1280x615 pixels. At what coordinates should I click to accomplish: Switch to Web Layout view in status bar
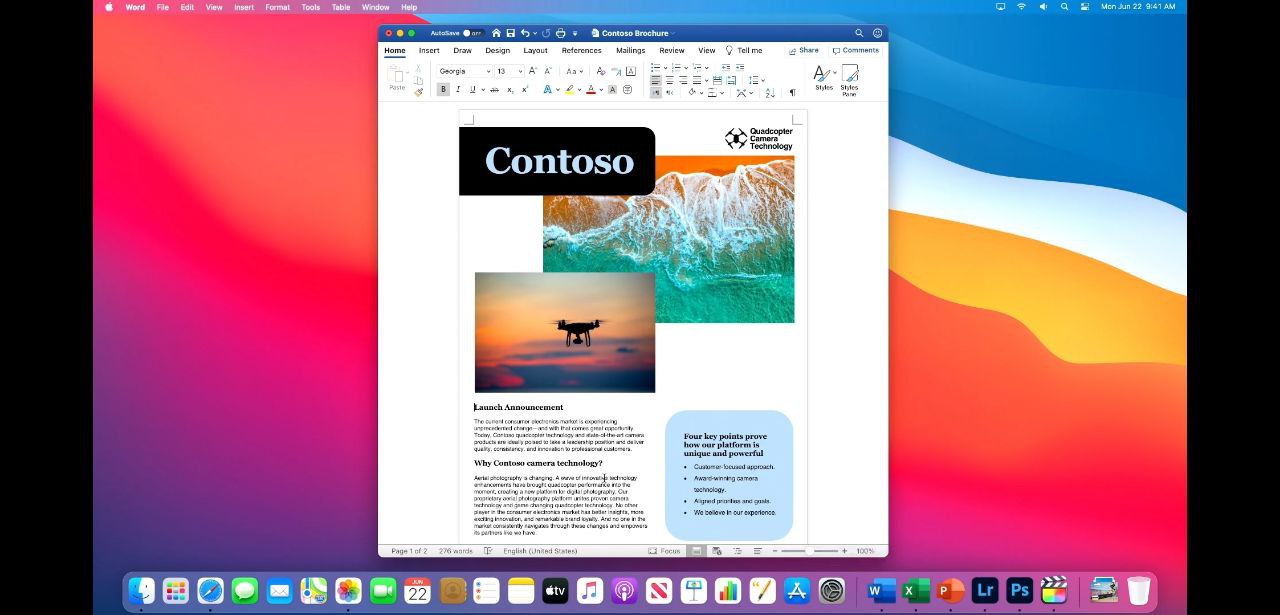click(716, 551)
